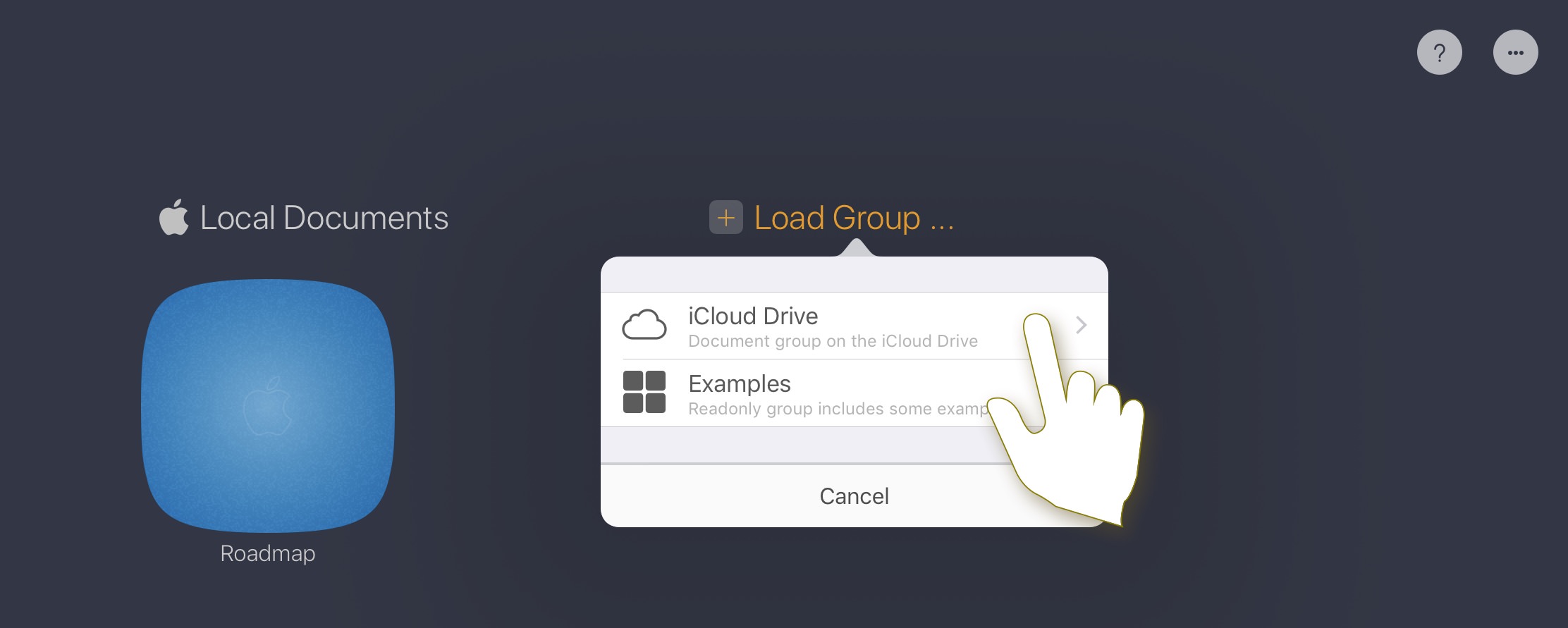This screenshot has height=628, width=1568.
Task: Open the help question mark button
Action: (1439, 52)
